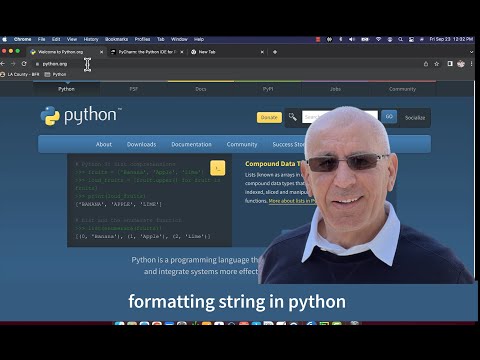Open the Documentation navigation menu

tap(191, 144)
